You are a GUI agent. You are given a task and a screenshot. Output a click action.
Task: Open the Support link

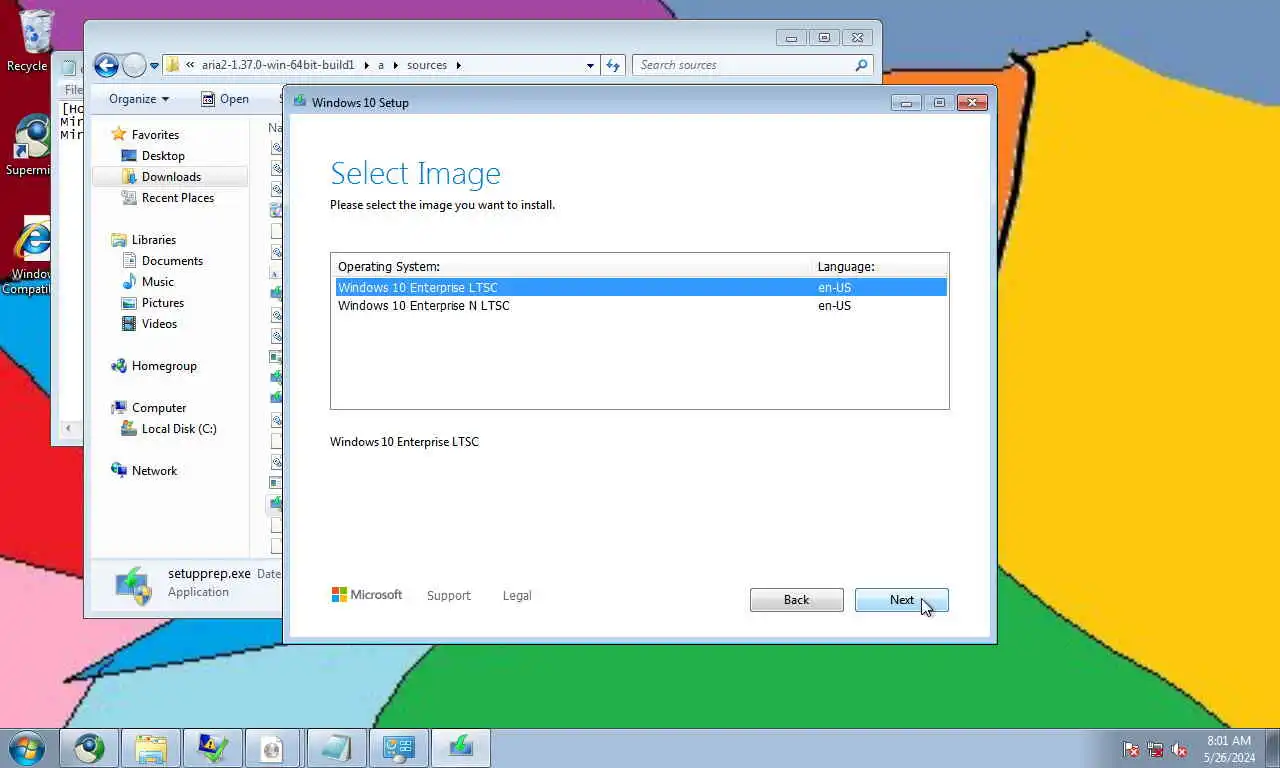[448, 595]
